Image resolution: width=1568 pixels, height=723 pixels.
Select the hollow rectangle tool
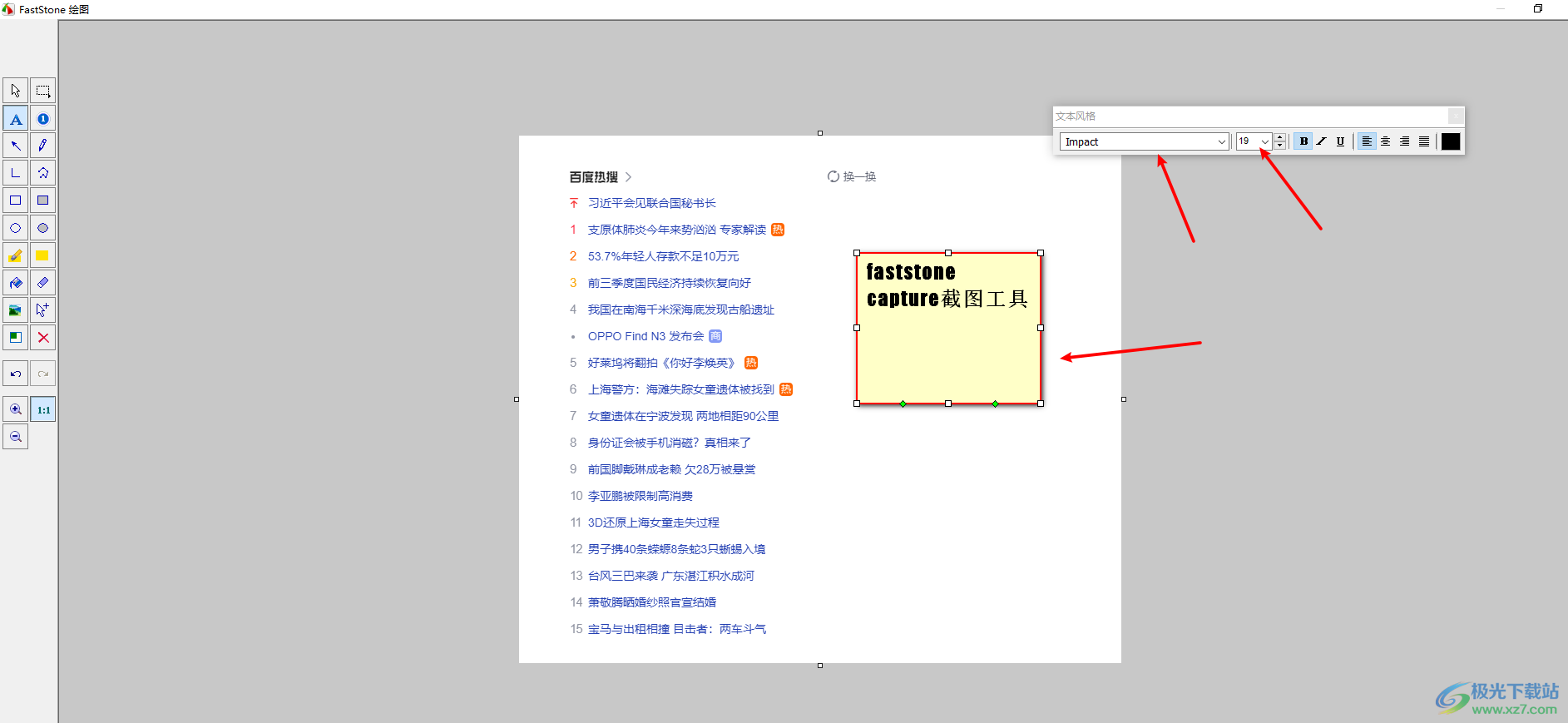coord(15,201)
